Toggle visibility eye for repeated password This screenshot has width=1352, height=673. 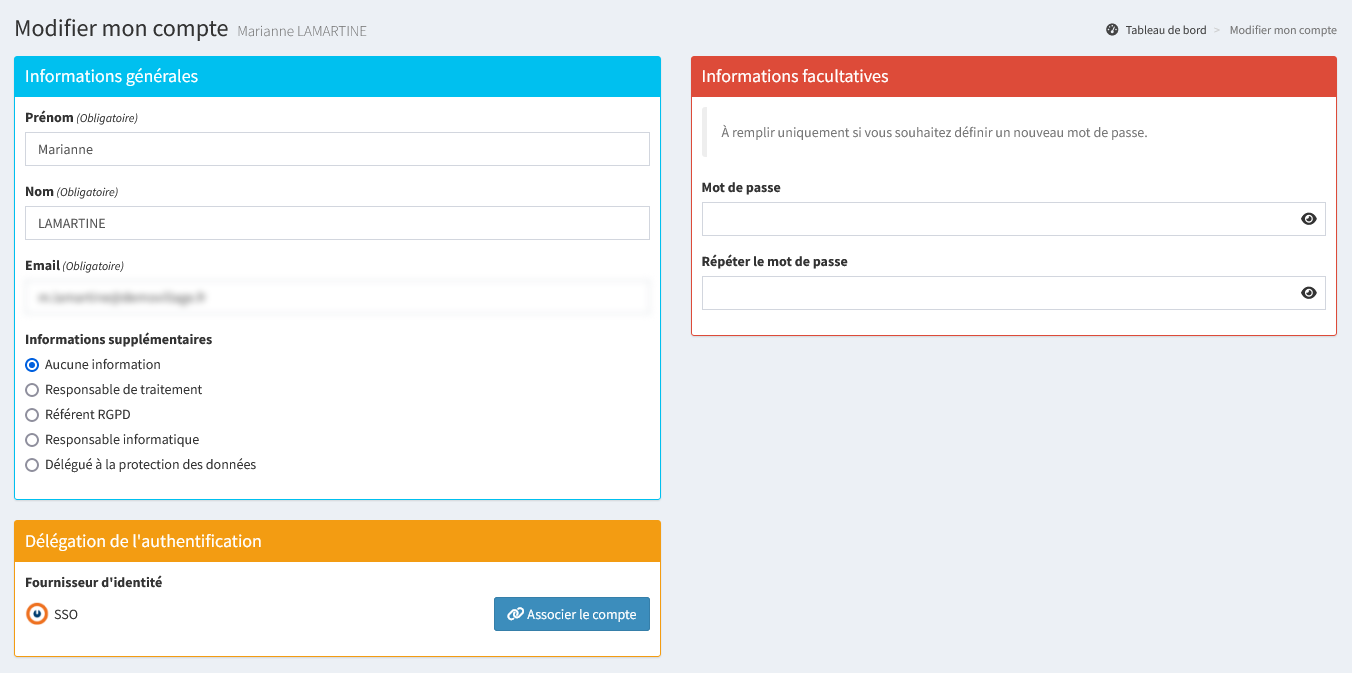click(x=1308, y=293)
